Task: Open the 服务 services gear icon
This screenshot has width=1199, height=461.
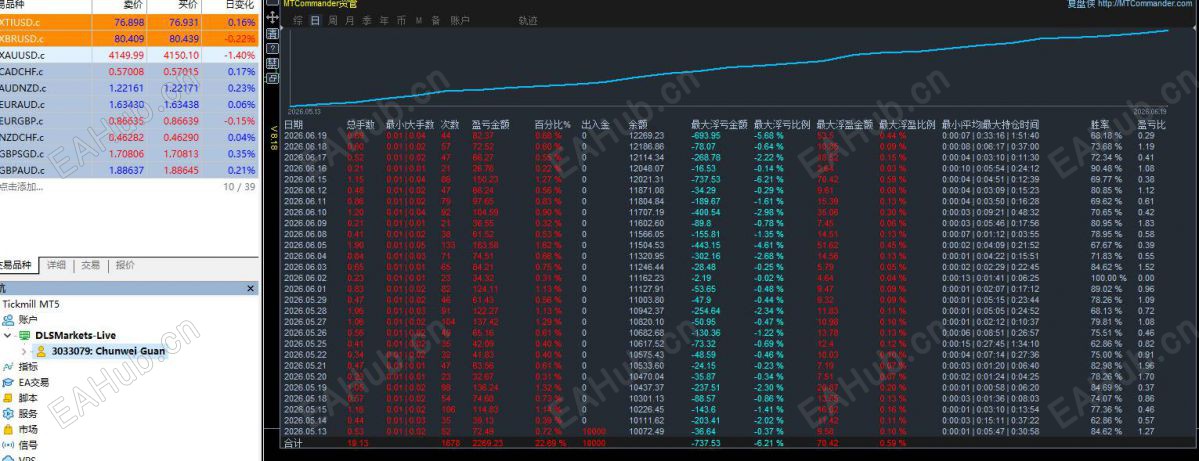Action: tap(8, 414)
